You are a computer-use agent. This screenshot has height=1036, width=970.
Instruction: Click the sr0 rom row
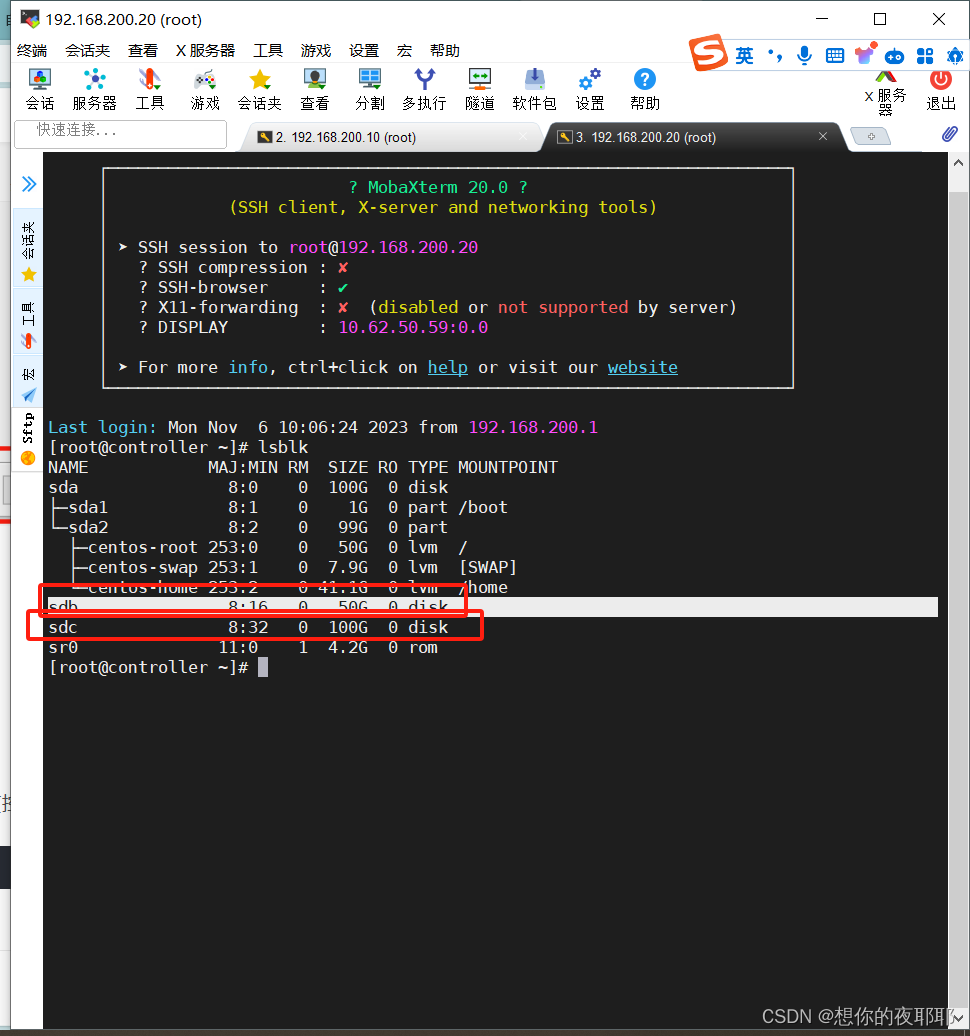click(242, 648)
